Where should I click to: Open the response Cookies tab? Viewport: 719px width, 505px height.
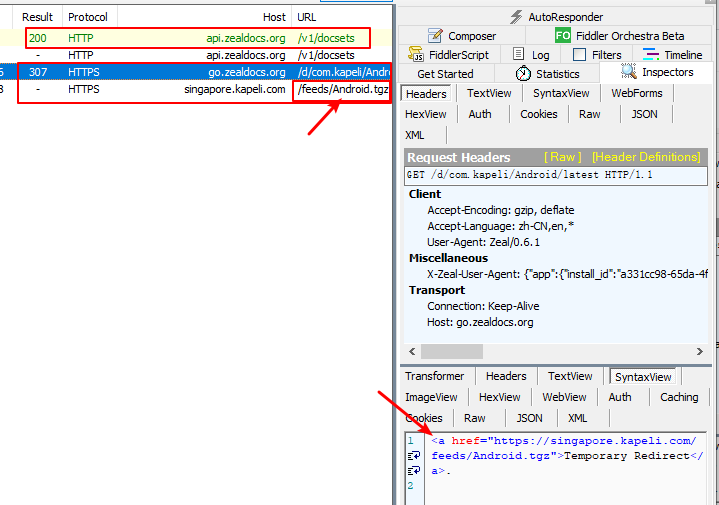click(x=424, y=418)
